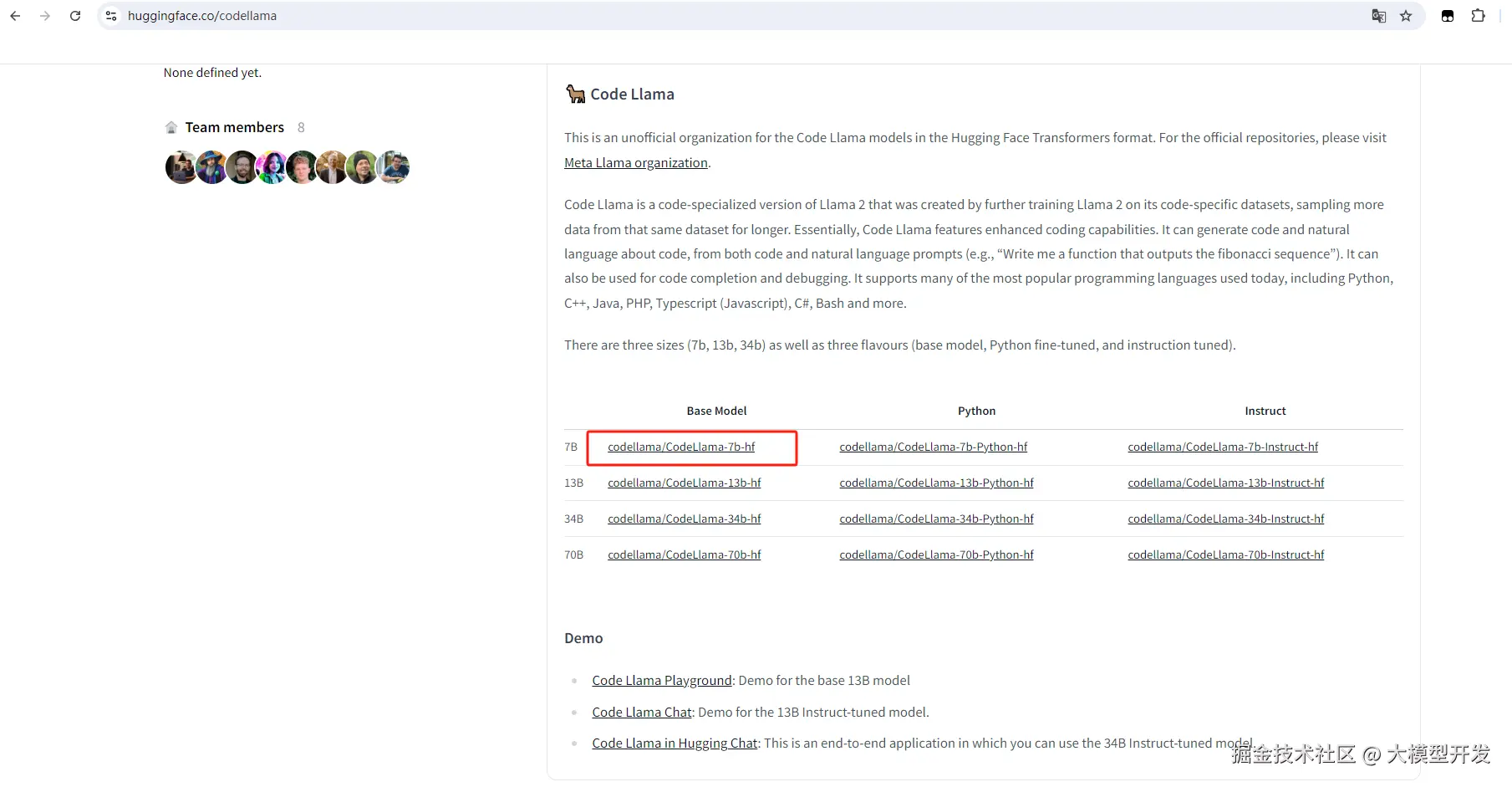Open the sixth team member avatar
The height and width of the screenshot is (787, 1512).
pos(332,167)
